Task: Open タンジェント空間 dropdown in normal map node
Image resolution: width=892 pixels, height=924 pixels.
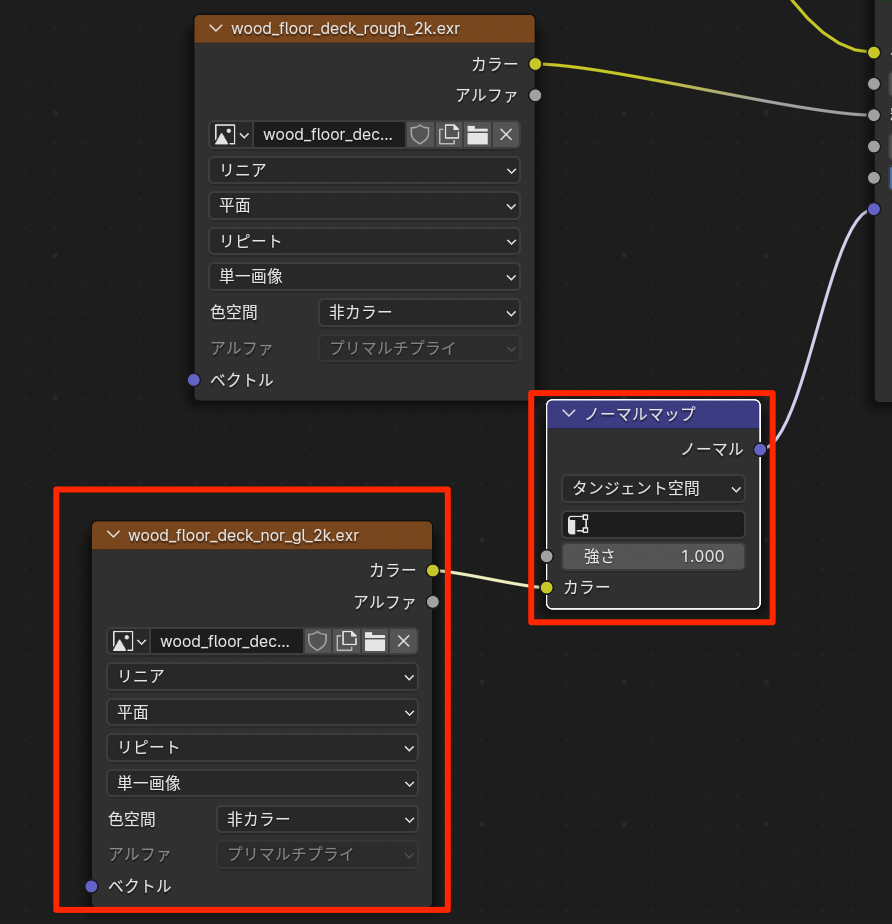Action: pyautogui.click(x=653, y=488)
